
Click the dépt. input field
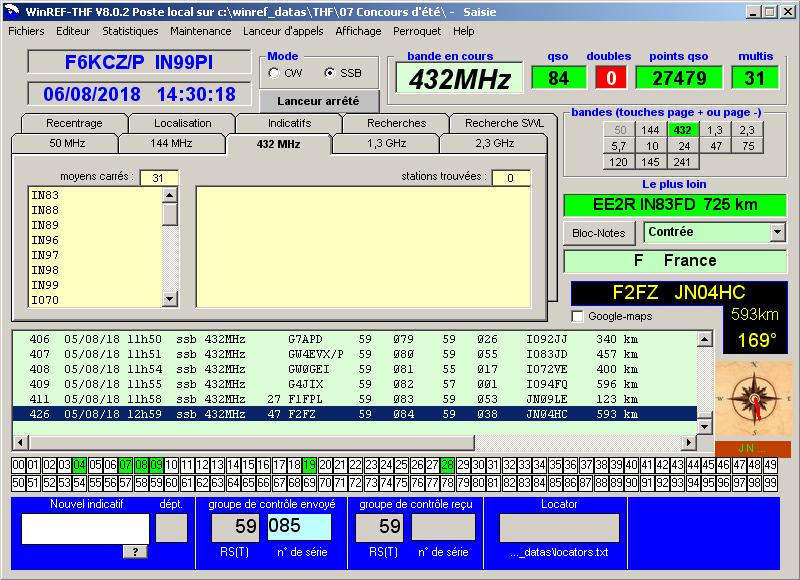171,528
